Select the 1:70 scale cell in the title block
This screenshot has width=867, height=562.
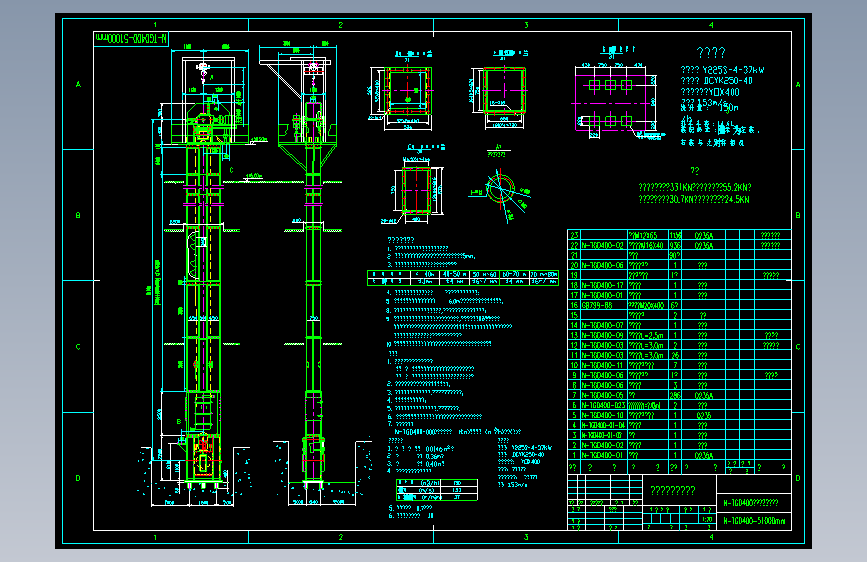(707, 519)
